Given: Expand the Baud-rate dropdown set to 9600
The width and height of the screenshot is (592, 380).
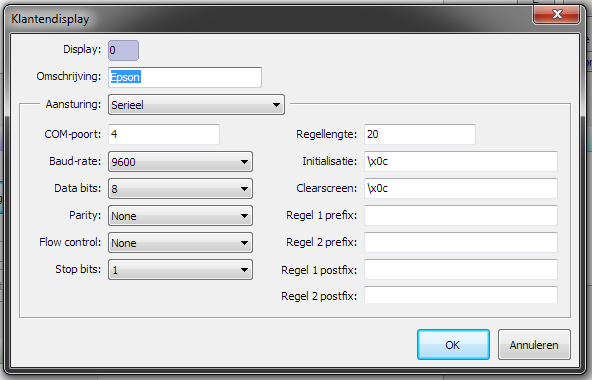Looking at the screenshot, I should 180,162.
